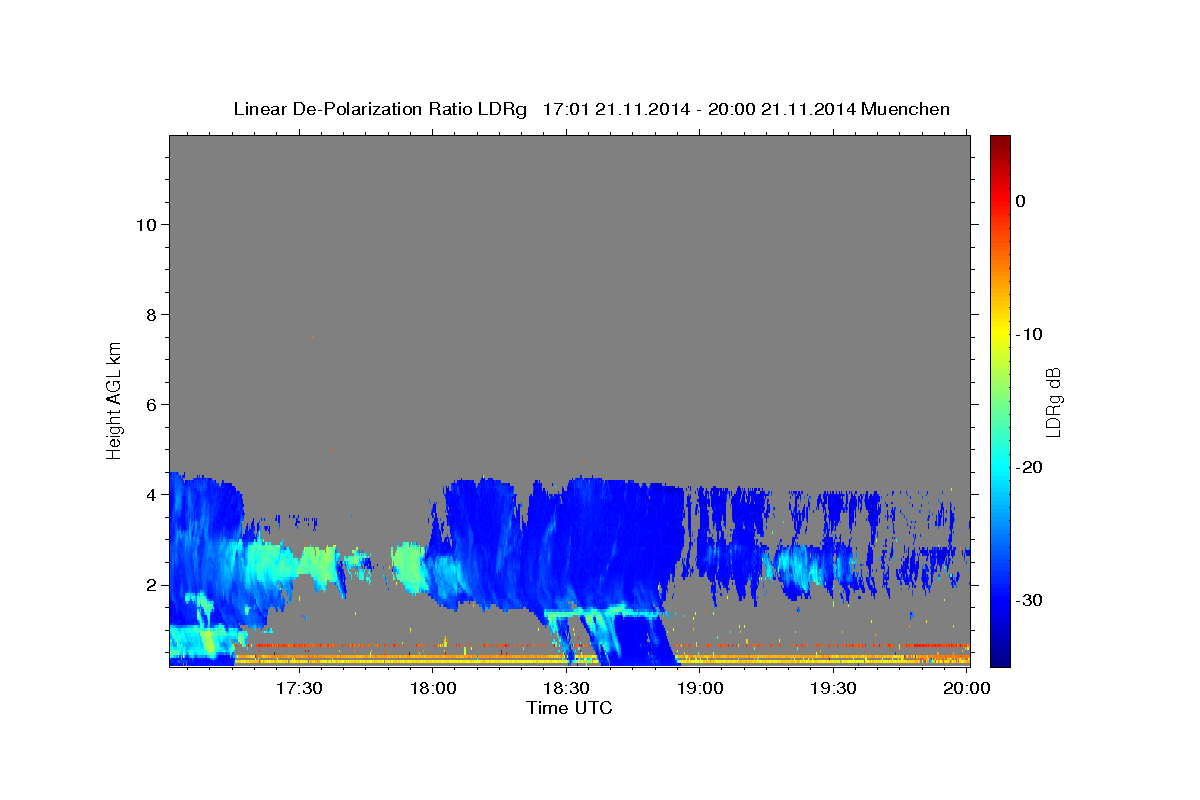Click the 18:30 time tick label
The height and width of the screenshot is (800, 1200).
pyautogui.click(x=566, y=688)
